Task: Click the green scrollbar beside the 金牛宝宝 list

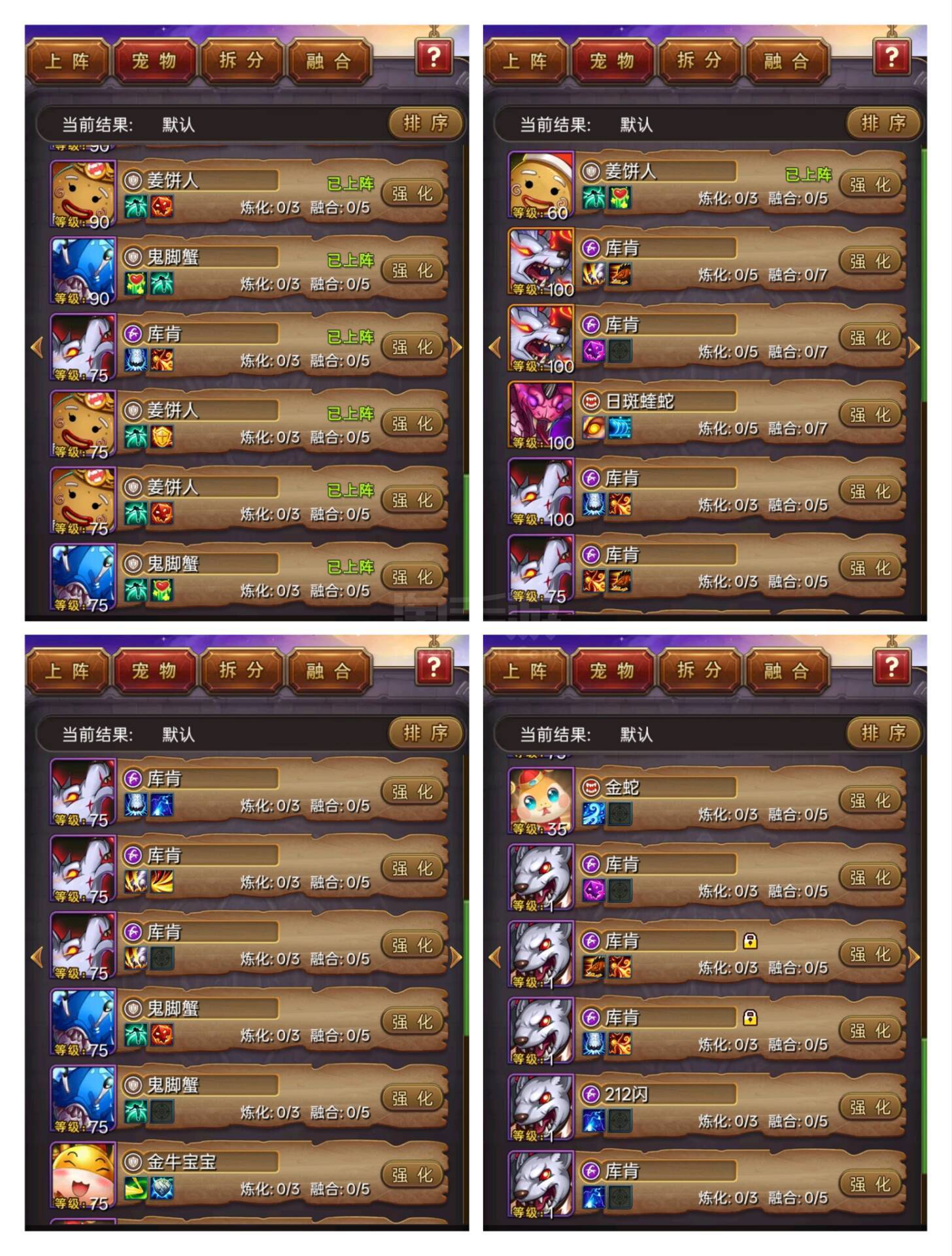Action: (x=466, y=968)
